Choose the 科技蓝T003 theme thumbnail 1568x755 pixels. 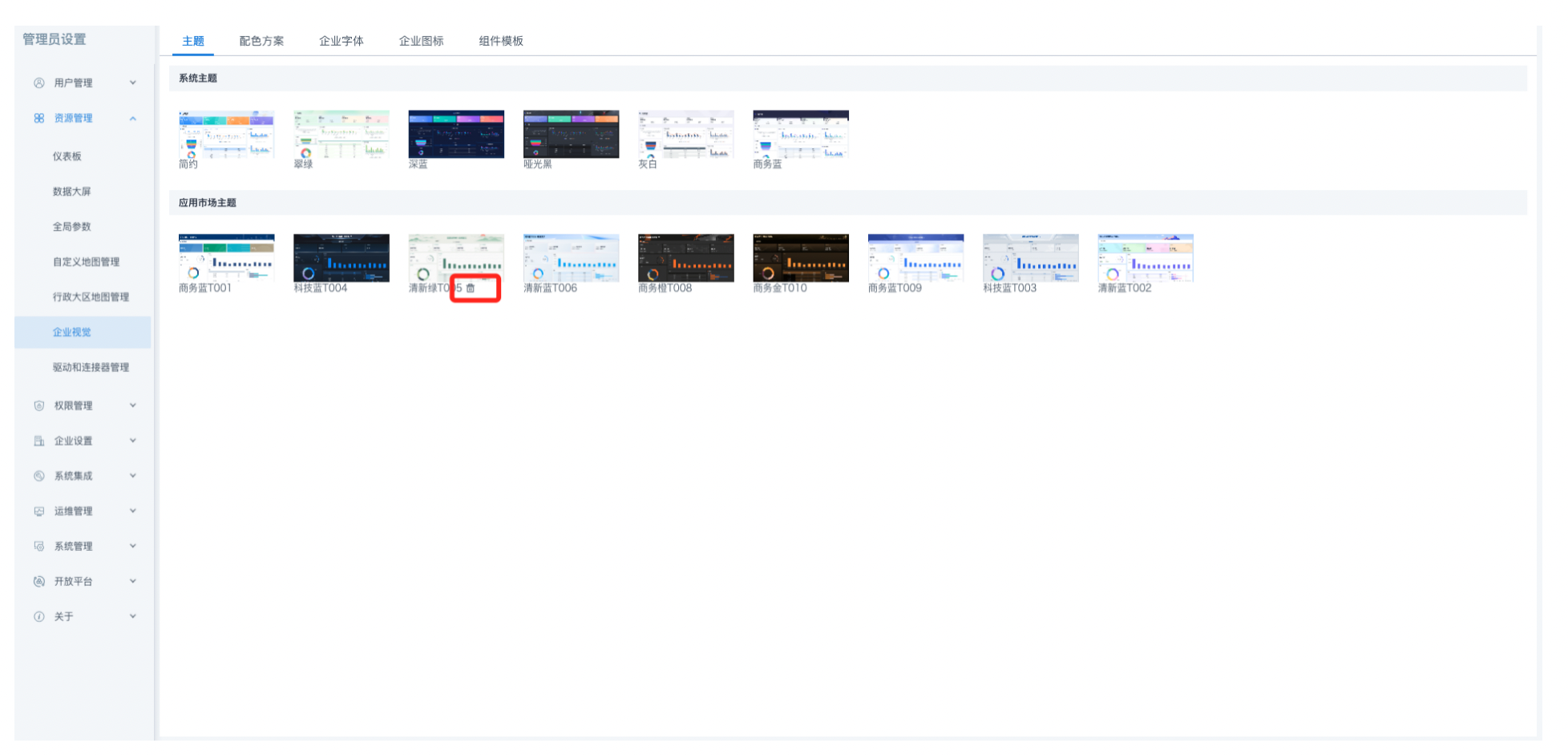coord(1031,258)
